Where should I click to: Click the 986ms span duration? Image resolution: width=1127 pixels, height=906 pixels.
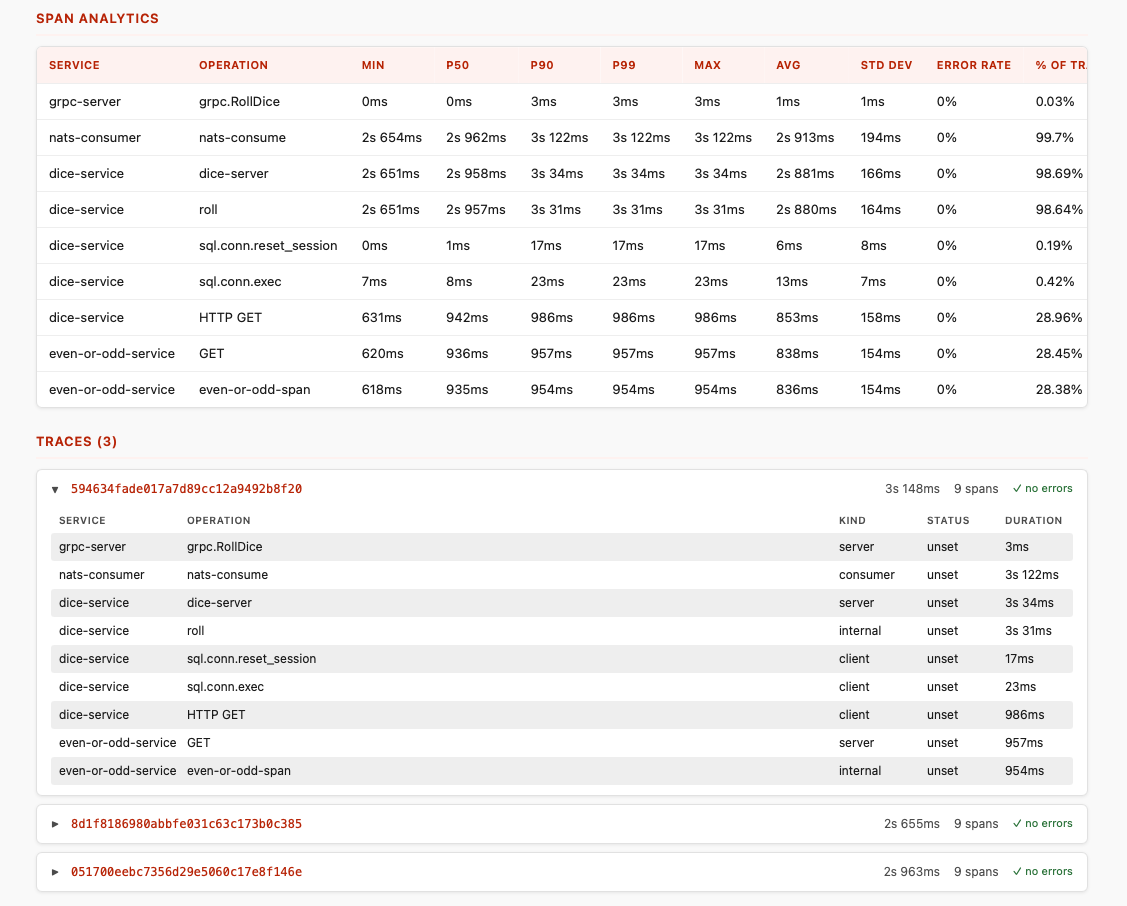click(x=1024, y=715)
